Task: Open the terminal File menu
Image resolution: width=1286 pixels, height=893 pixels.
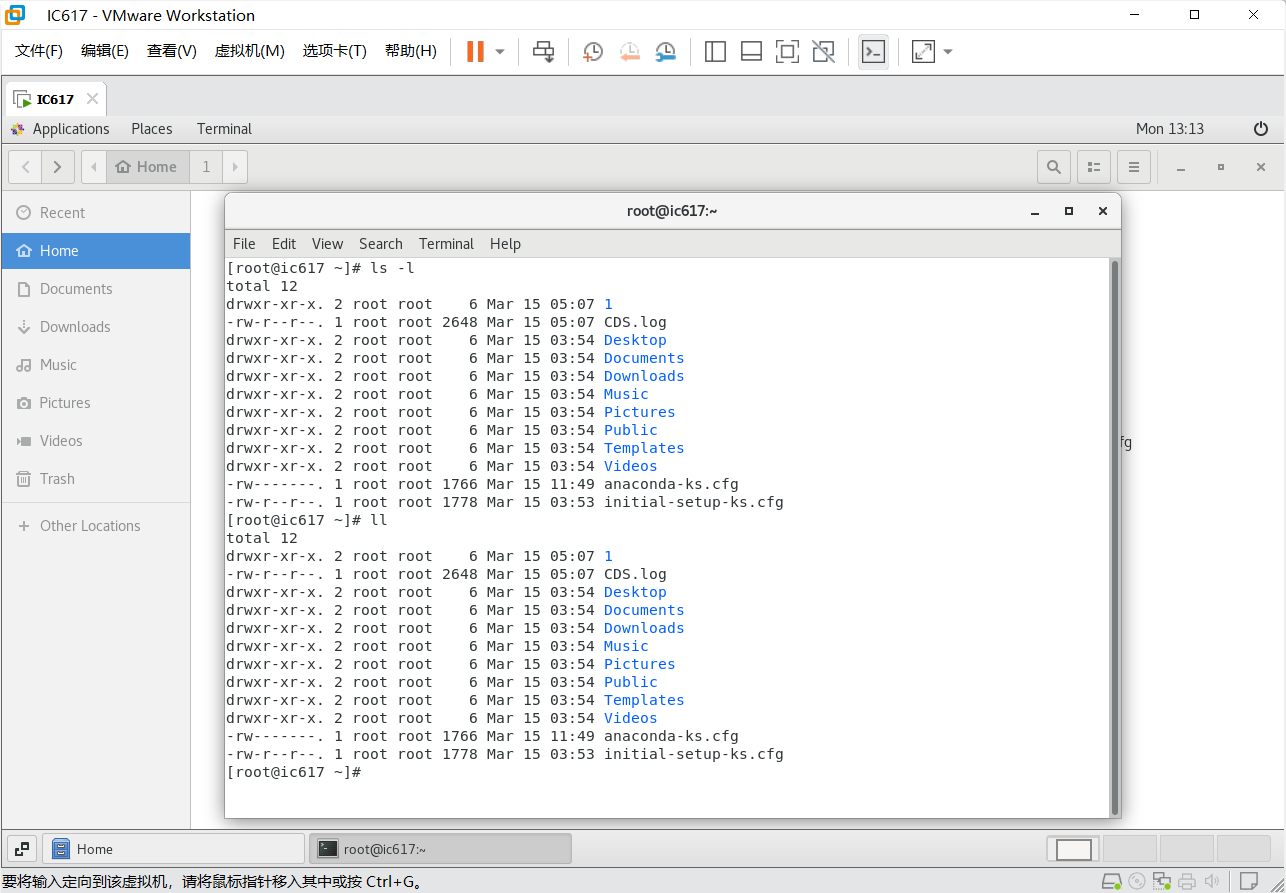Action: coord(244,244)
